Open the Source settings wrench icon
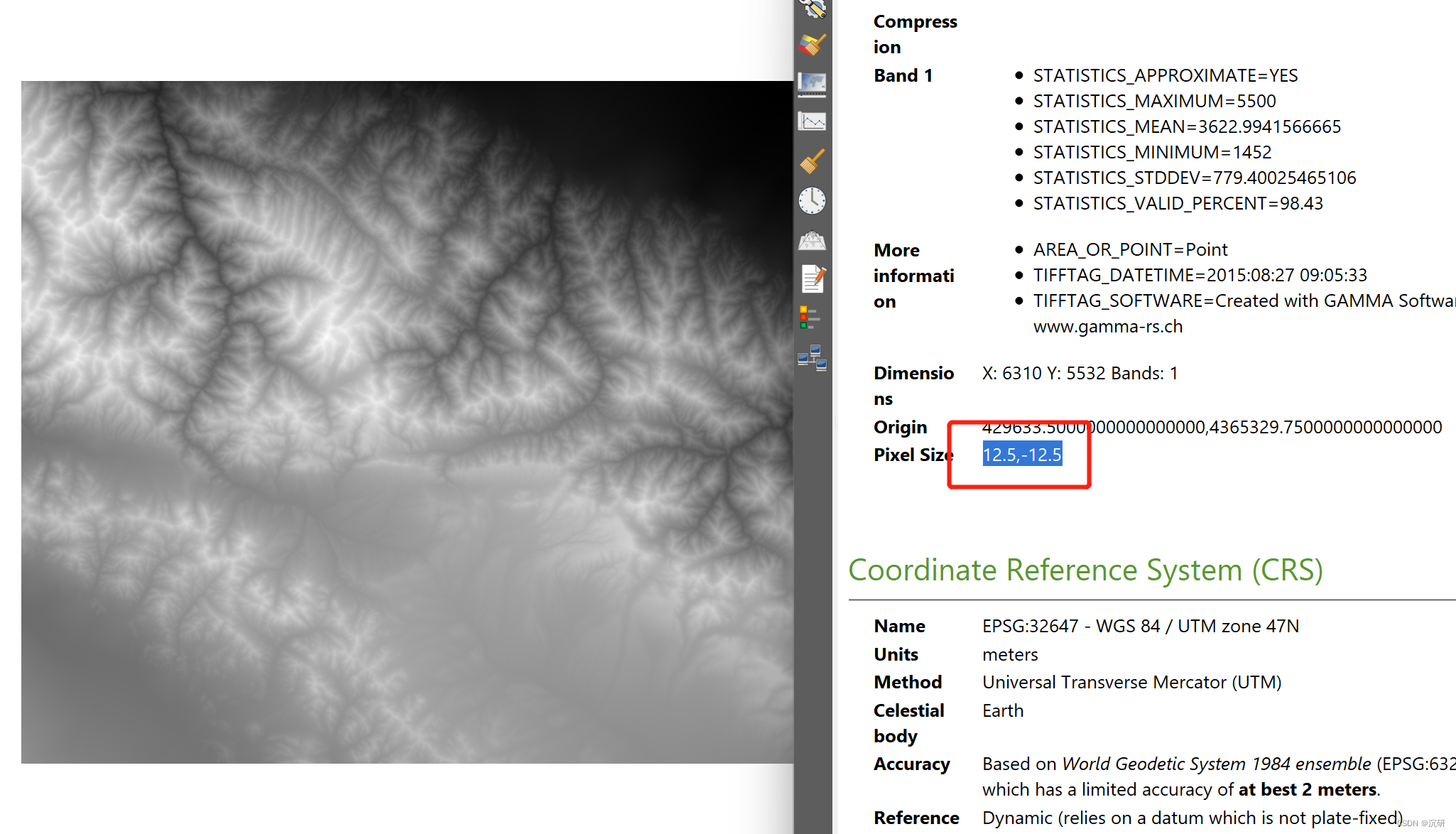 coord(812,9)
